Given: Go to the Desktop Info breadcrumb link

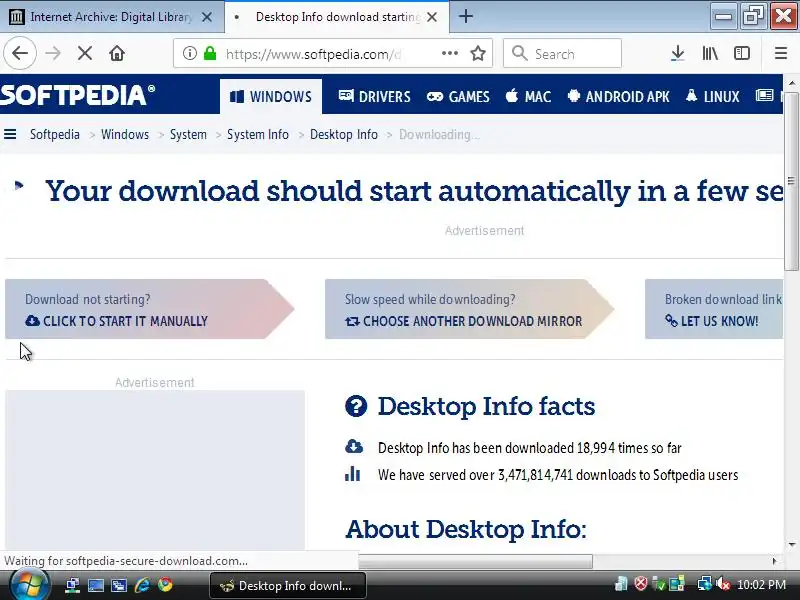Looking at the screenshot, I should point(344,135).
